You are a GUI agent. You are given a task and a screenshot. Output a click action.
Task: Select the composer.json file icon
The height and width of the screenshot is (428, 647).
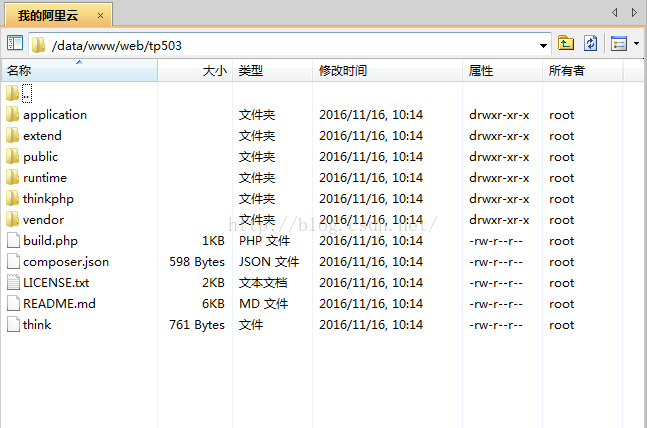tap(13, 262)
